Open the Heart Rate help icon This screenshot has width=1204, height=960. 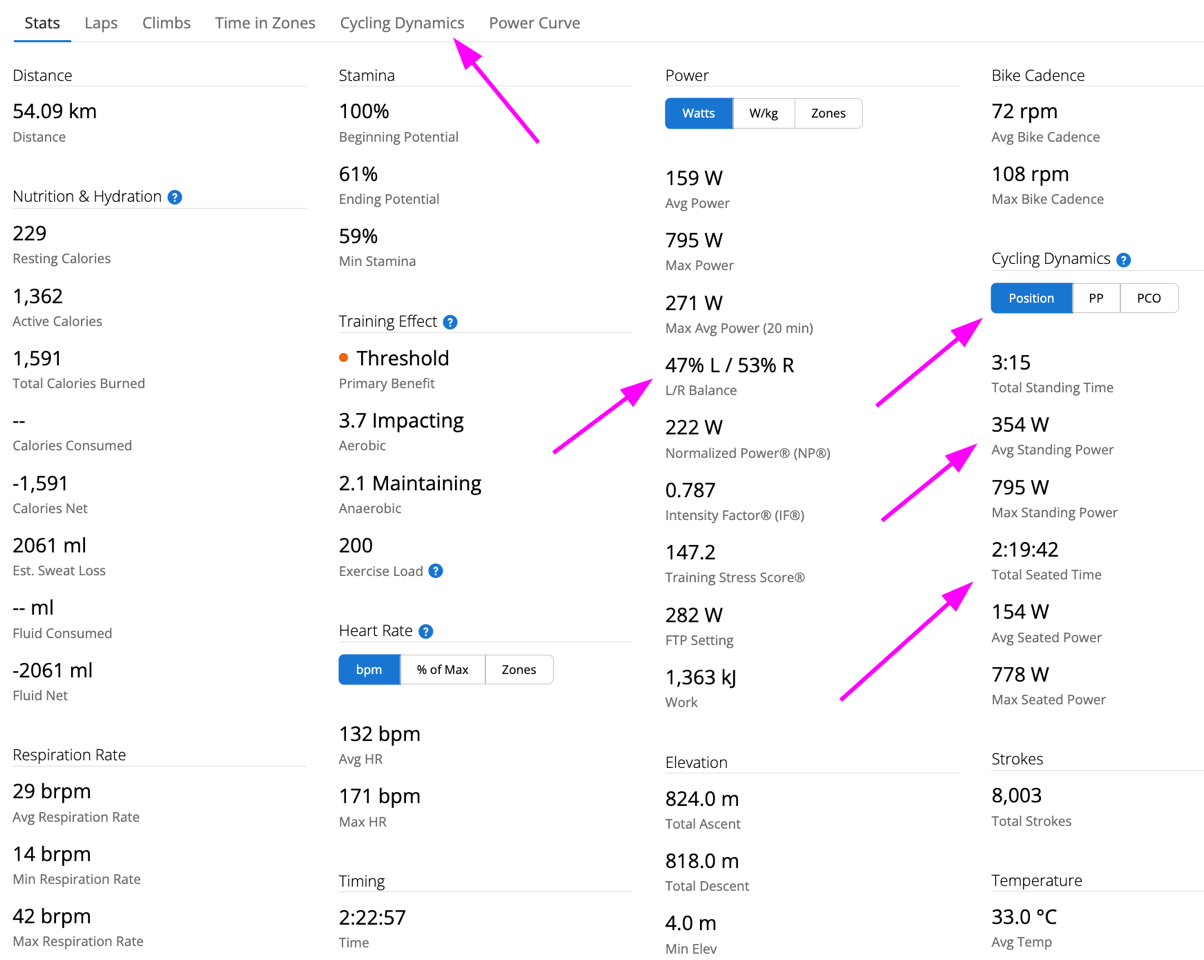426,632
